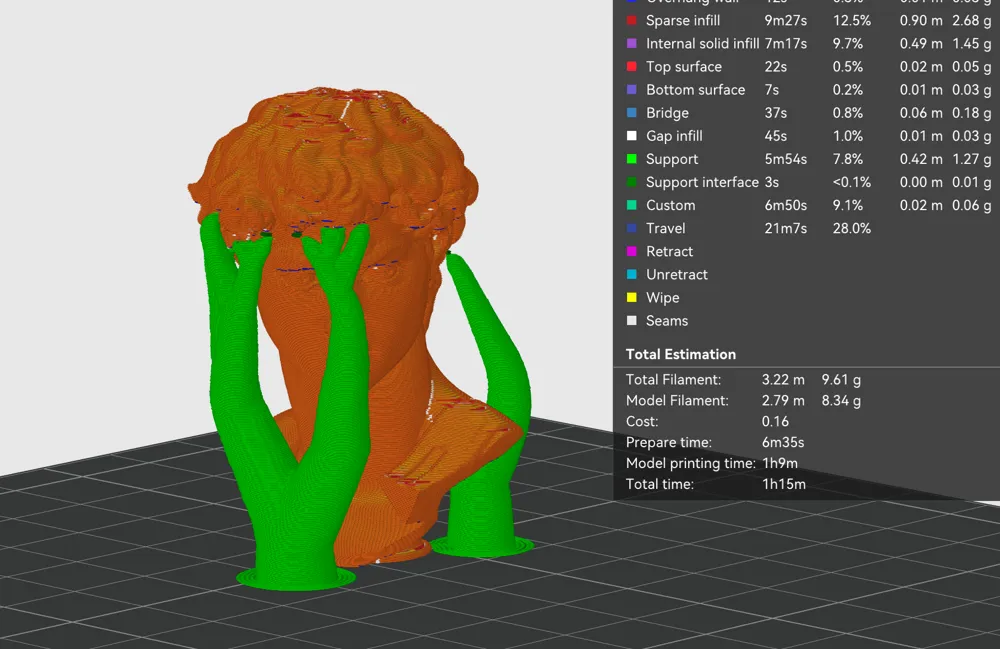Toggle Bridge line type visibility
This screenshot has height=649, width=1000.
pyautogui.click(x=667, y=113)
